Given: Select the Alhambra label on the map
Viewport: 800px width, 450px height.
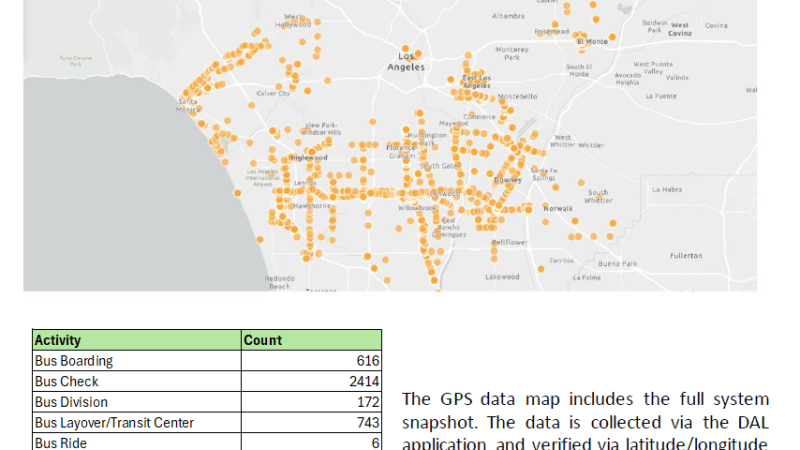Looking at the screenshot, I should (x=507, y=17).
